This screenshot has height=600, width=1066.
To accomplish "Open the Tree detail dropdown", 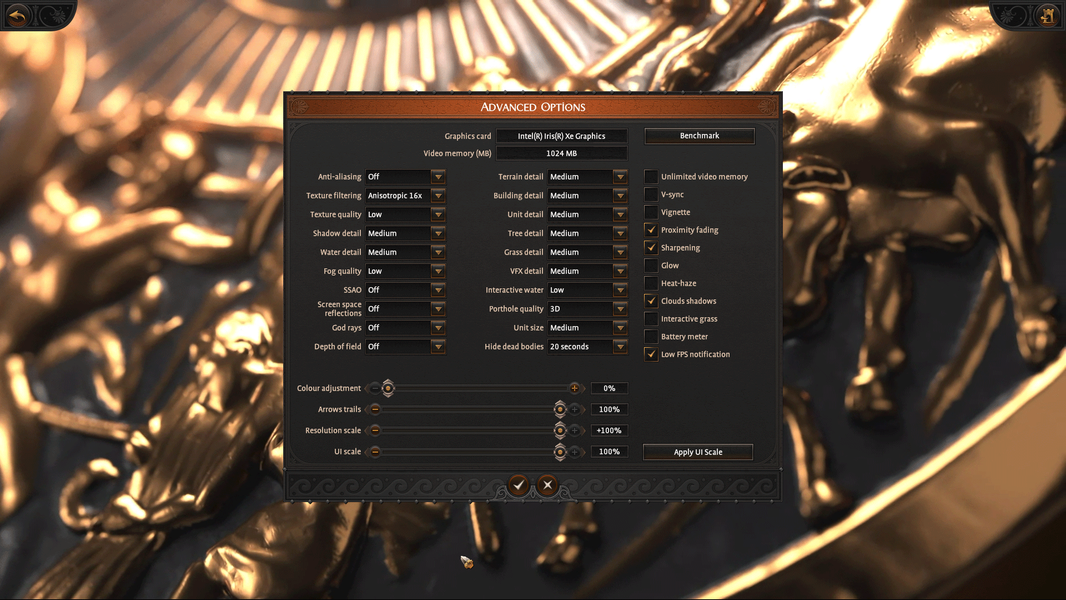I will (x=587, y=233).
